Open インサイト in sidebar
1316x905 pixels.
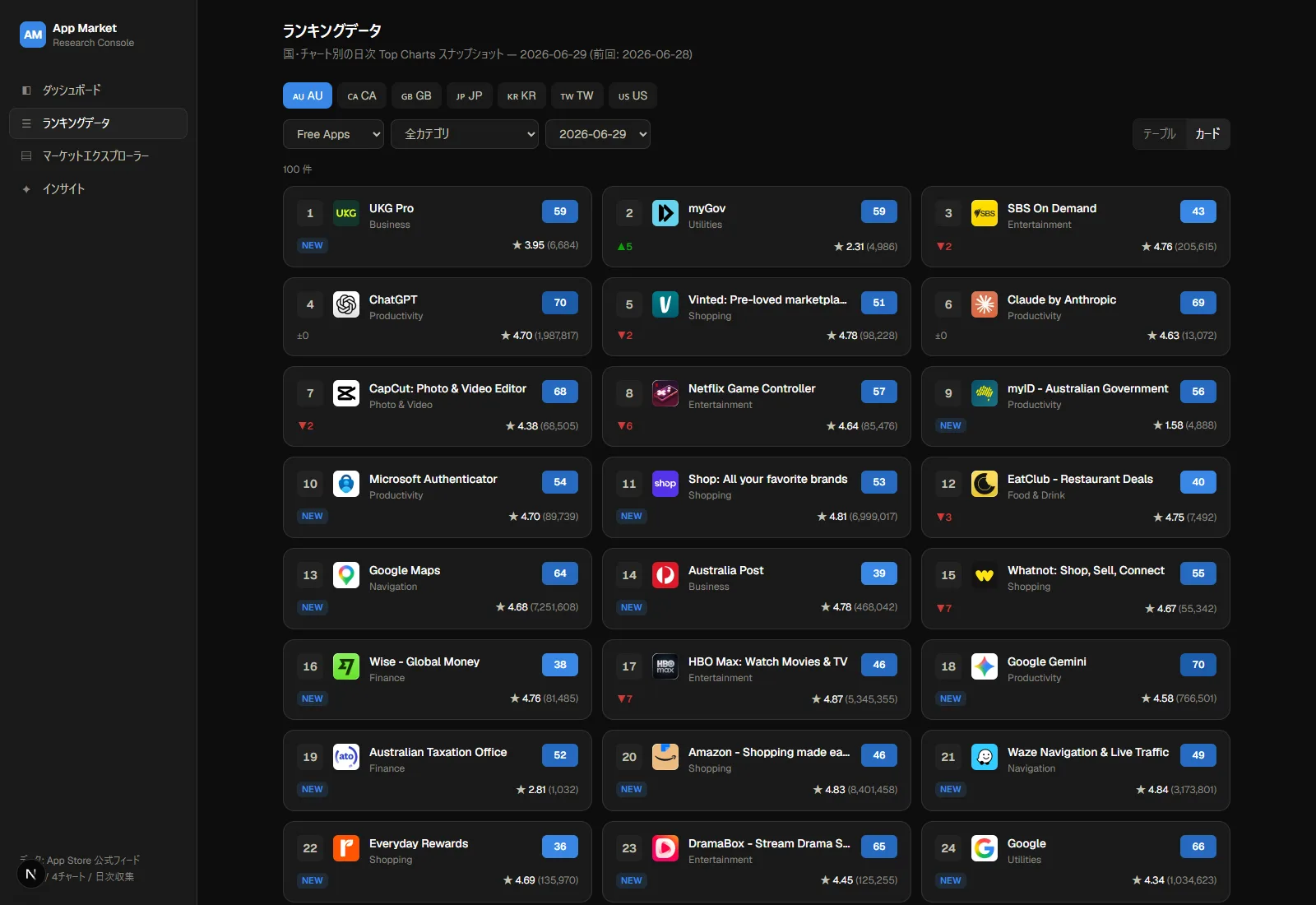point(98,188)
